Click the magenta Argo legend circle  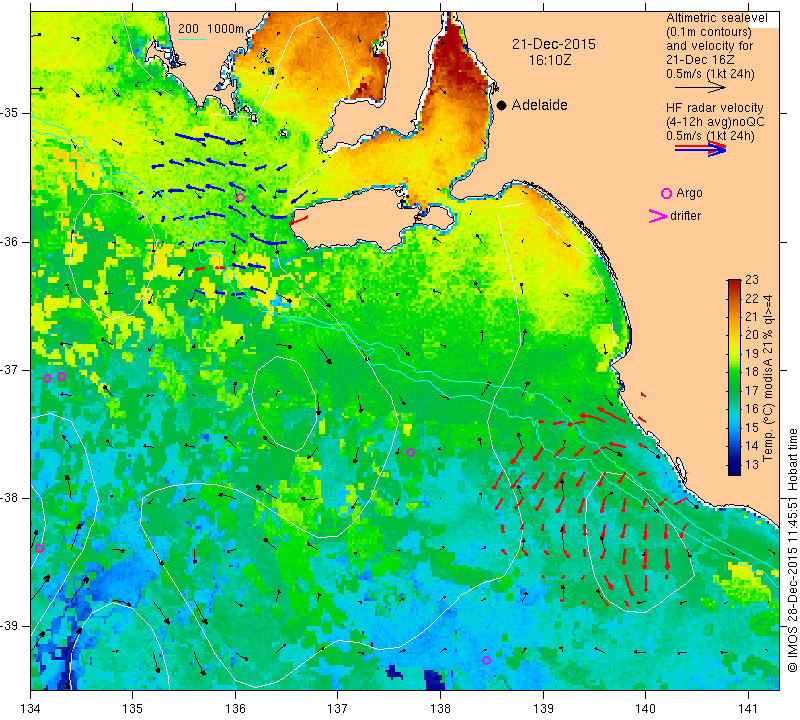coord(666,193)
